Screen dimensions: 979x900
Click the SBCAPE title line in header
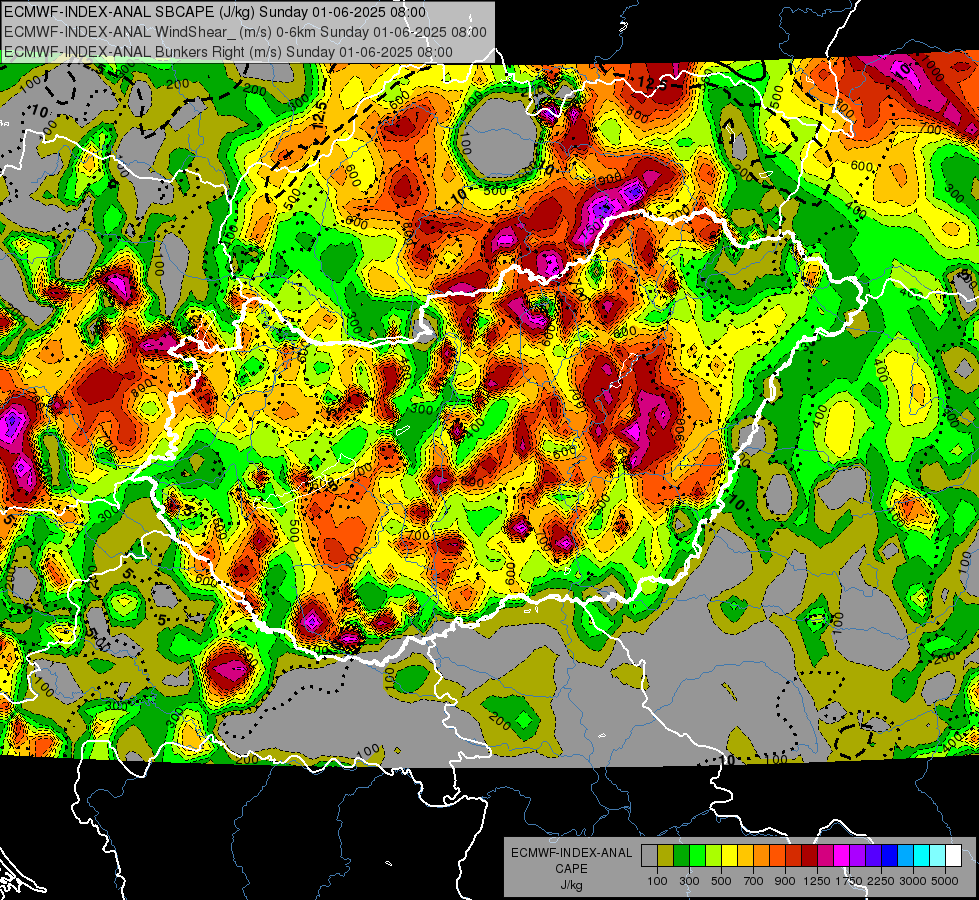click(x=215, y=12)
